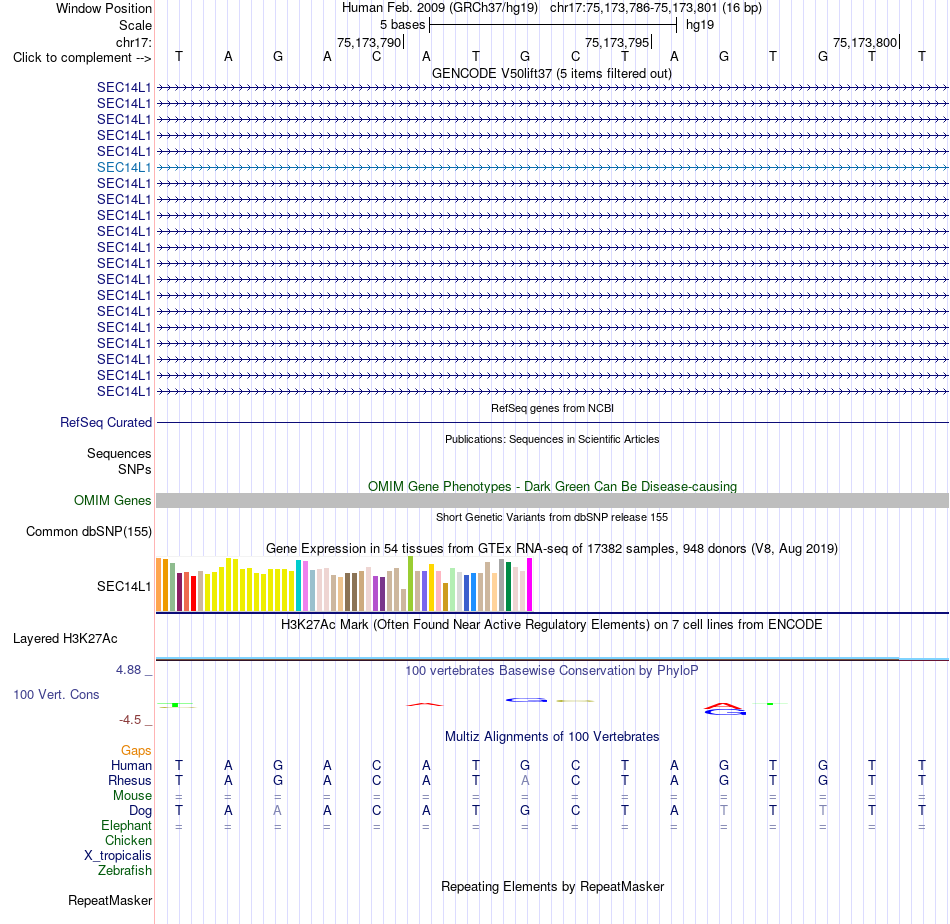This screenshot has height=924, width=950.
Task: Click the Chicken alignment row label
Action: (128, 840)
